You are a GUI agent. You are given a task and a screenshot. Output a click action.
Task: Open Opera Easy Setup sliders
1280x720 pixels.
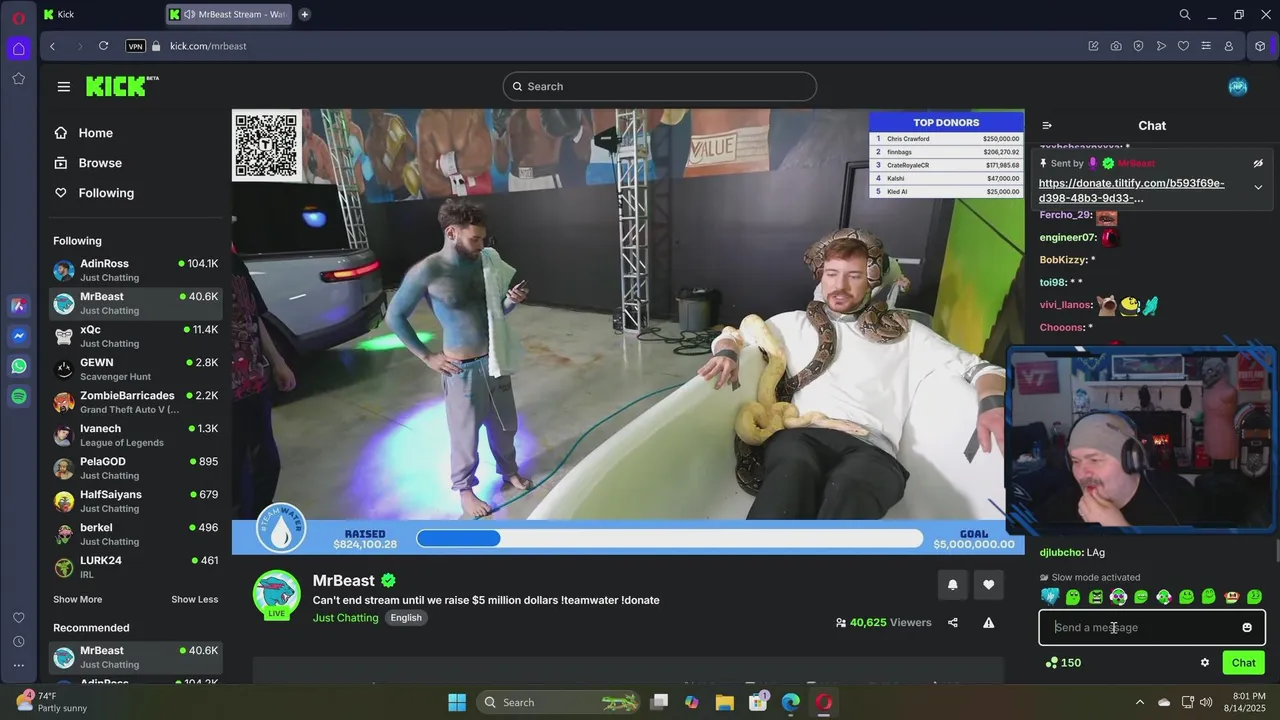coord(1206,46)
